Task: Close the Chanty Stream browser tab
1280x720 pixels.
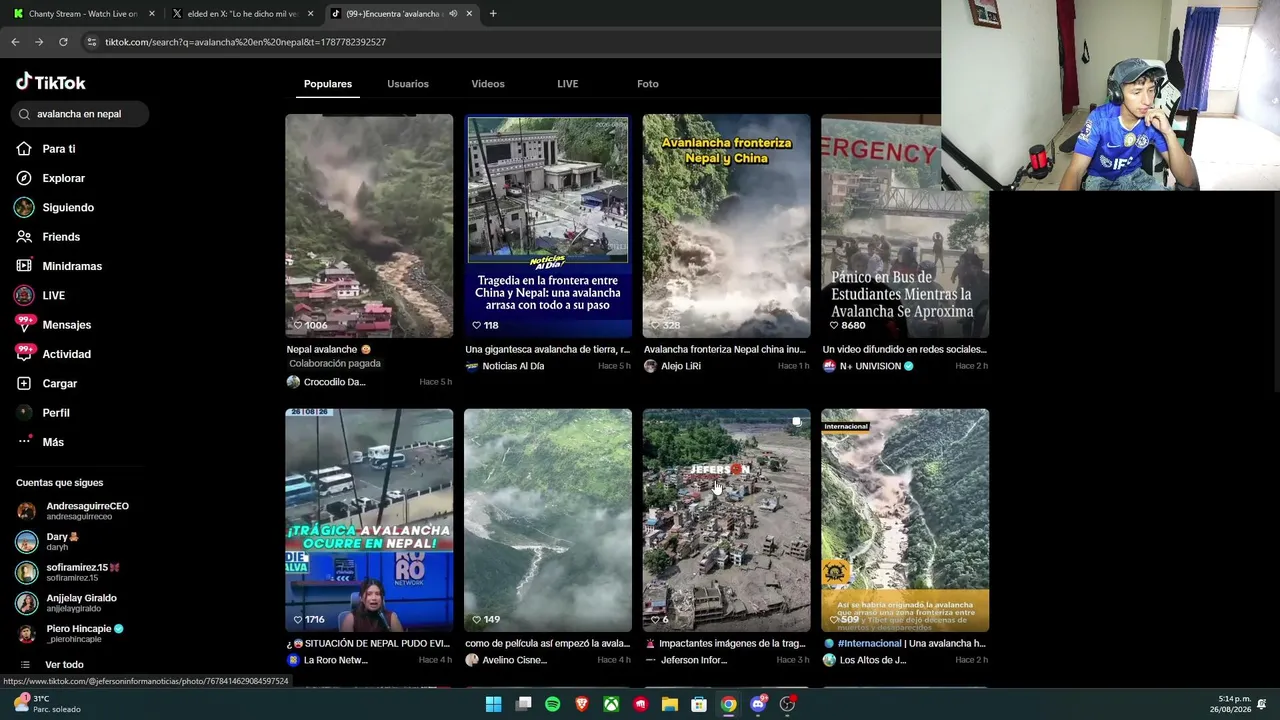Action: coord(152,14)
